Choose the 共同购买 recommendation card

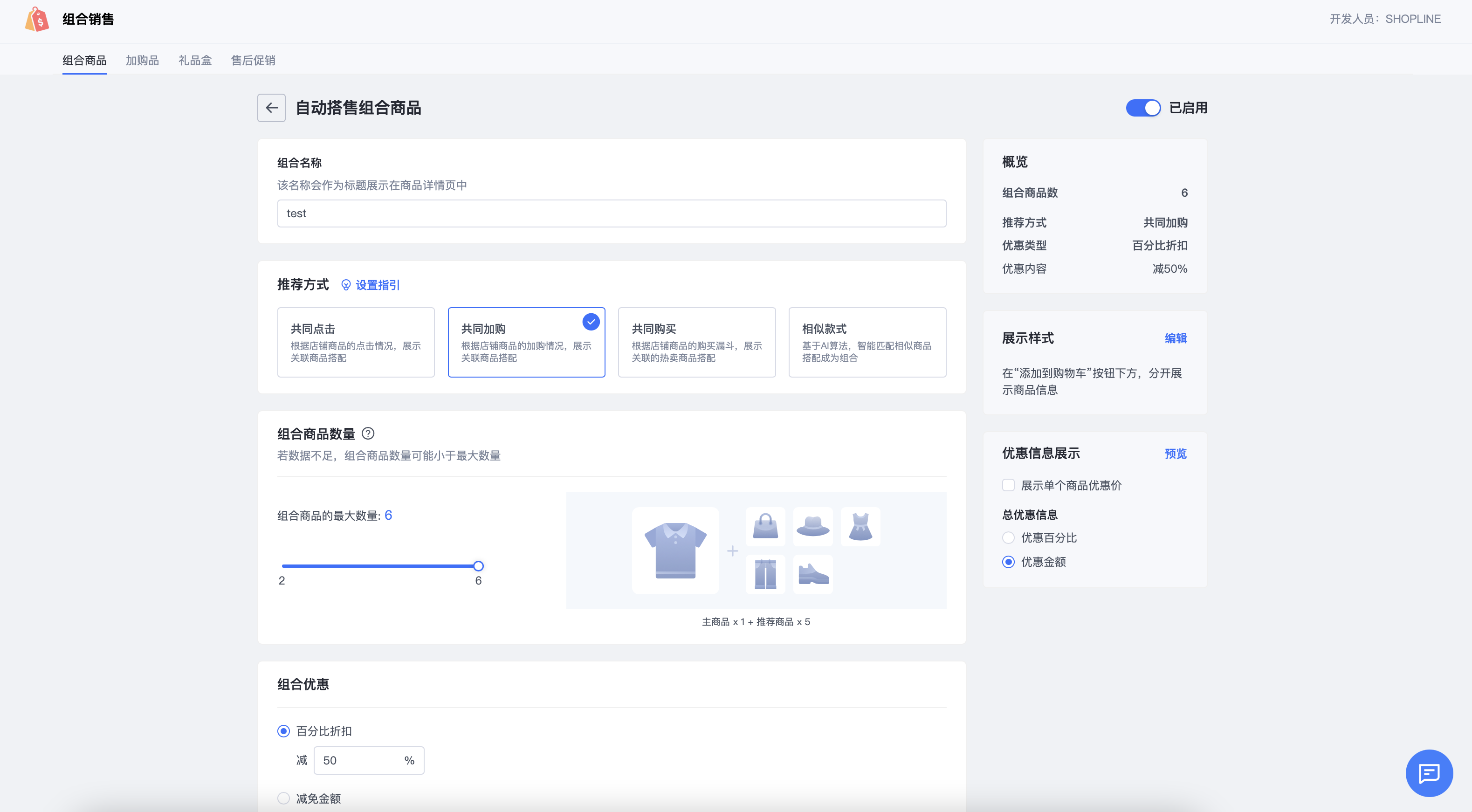696,342
